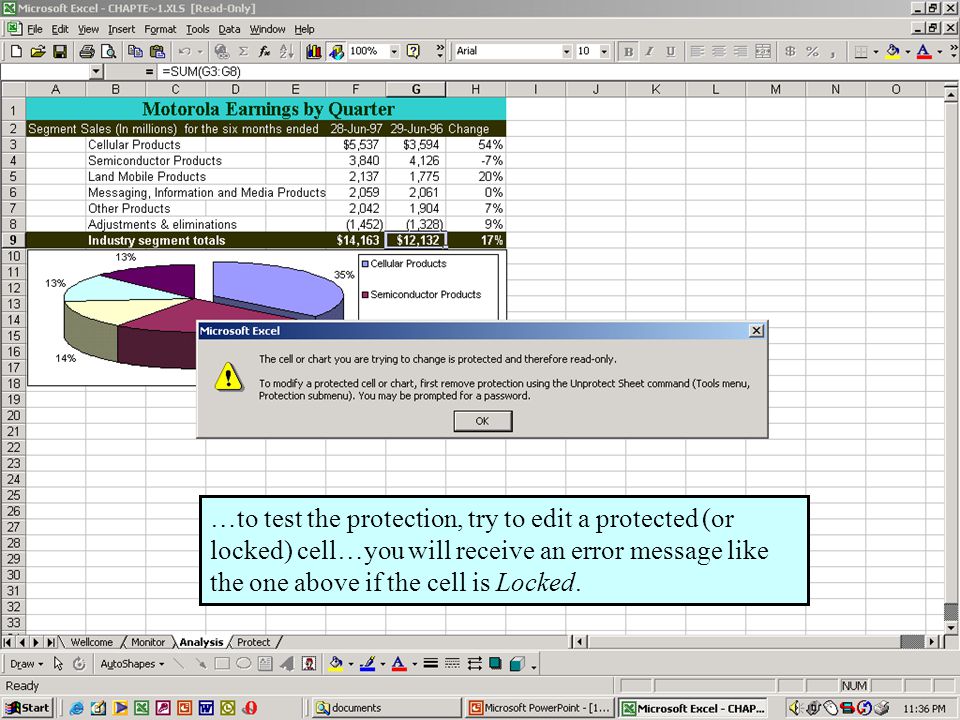Click the New workbook icon
Image resolution: width=960 pixels, height=720 pixels.
[x=16, y=51]
